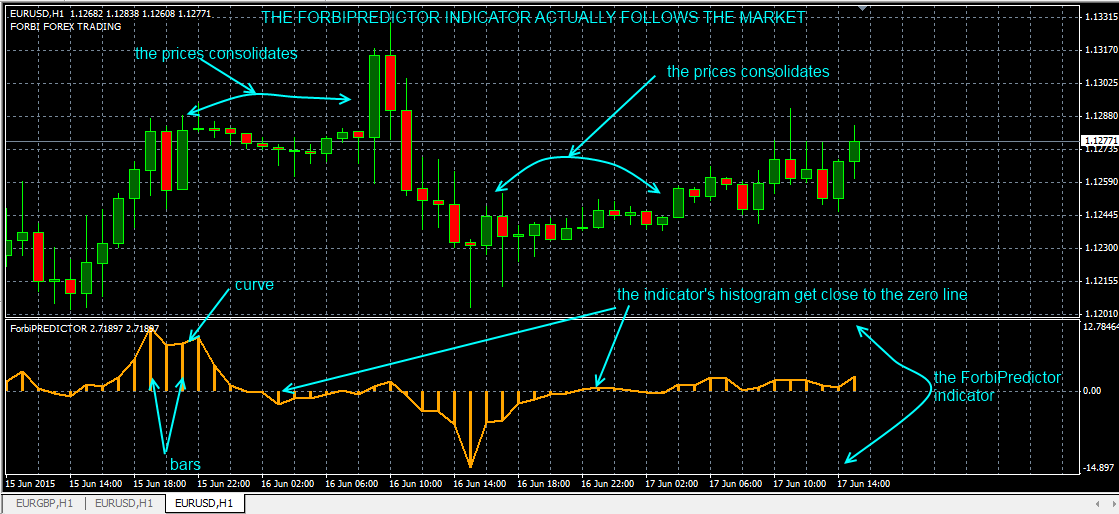This screenshot has height=514, width=1119.
Task: Click the 17 Jun 14:00 time axis label
Action: (863, 483)
